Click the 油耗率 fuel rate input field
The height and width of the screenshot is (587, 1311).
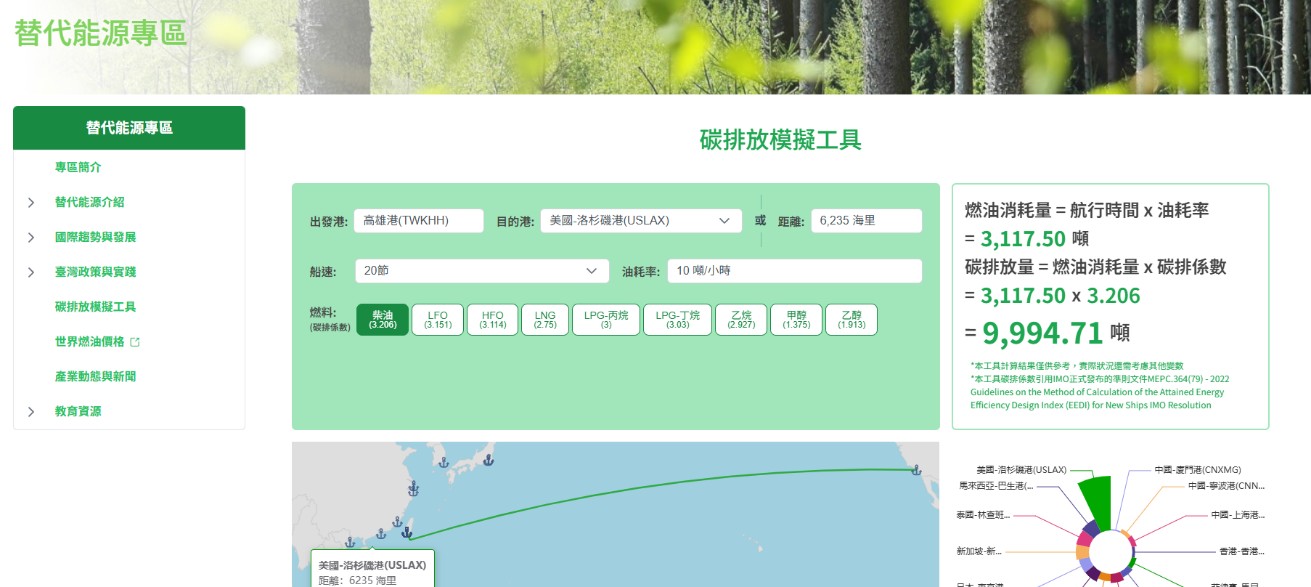point(794,271)
